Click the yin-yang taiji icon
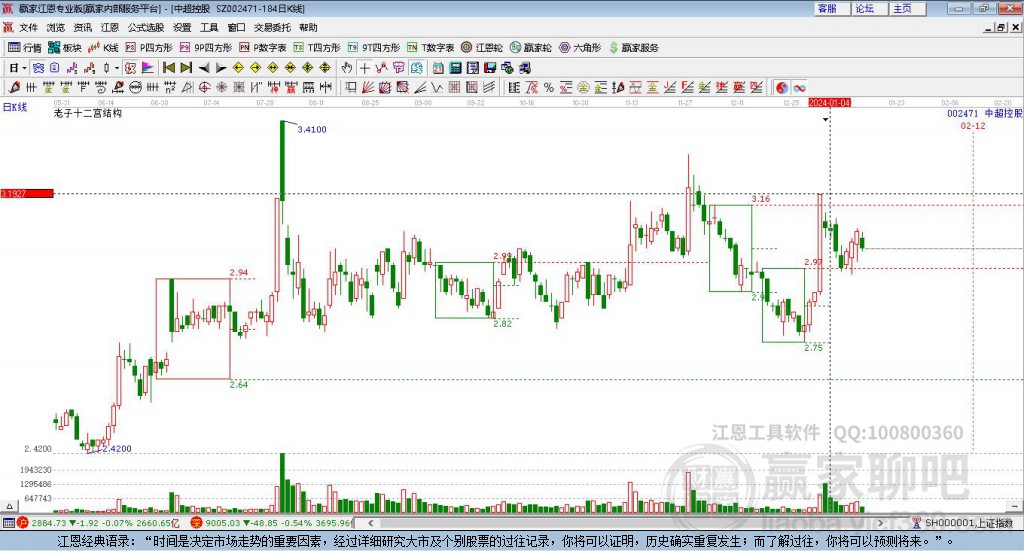 (x=782, y=88)
